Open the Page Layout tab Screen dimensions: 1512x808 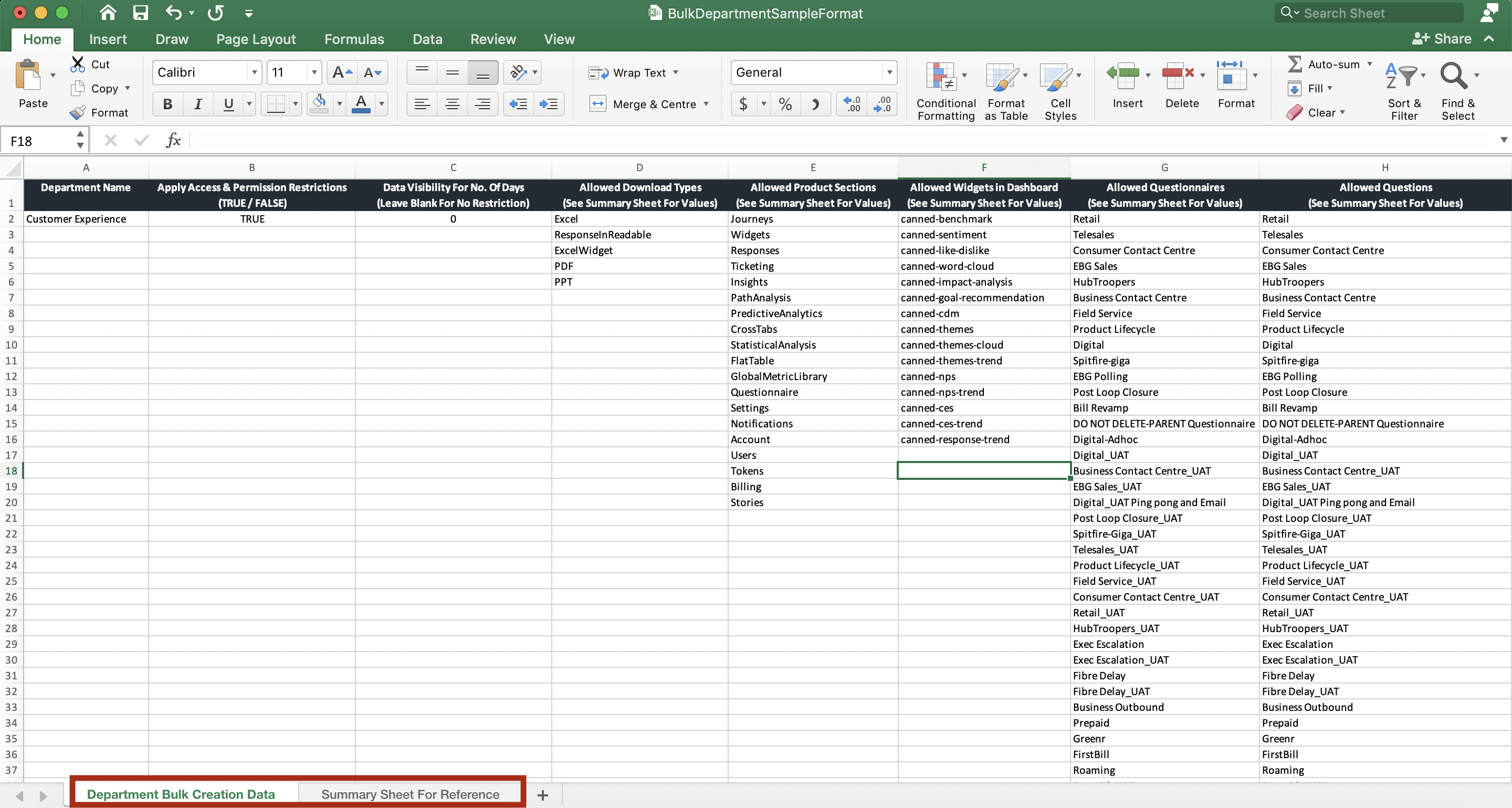(x=255, y=39)
